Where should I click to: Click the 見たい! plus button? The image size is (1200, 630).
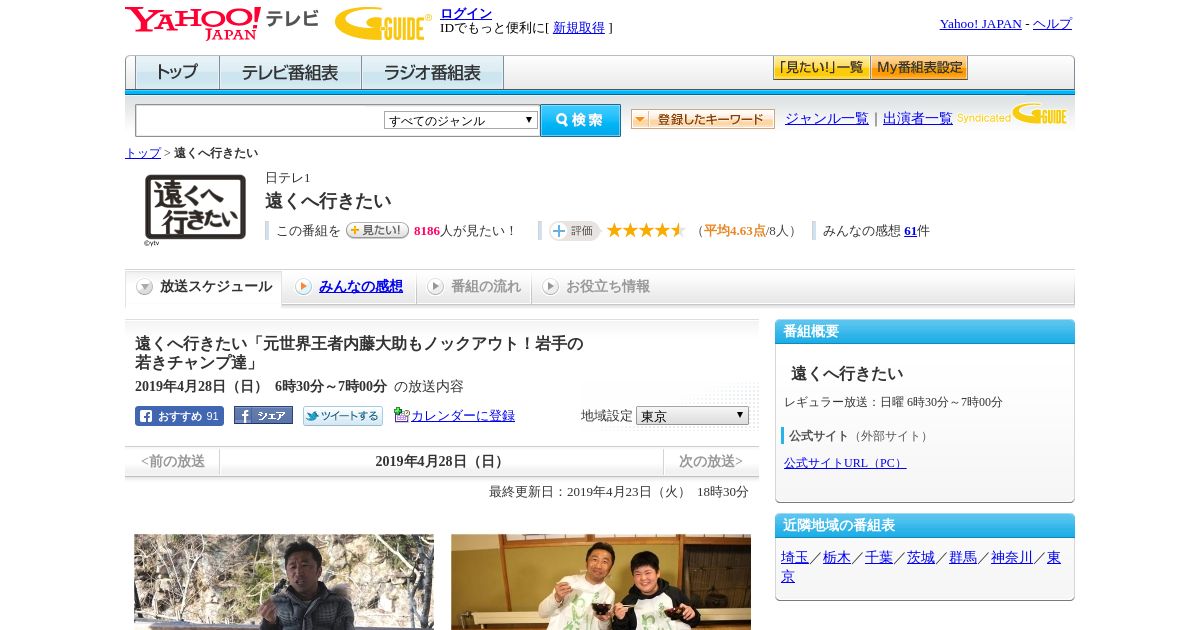click(377, 230)
